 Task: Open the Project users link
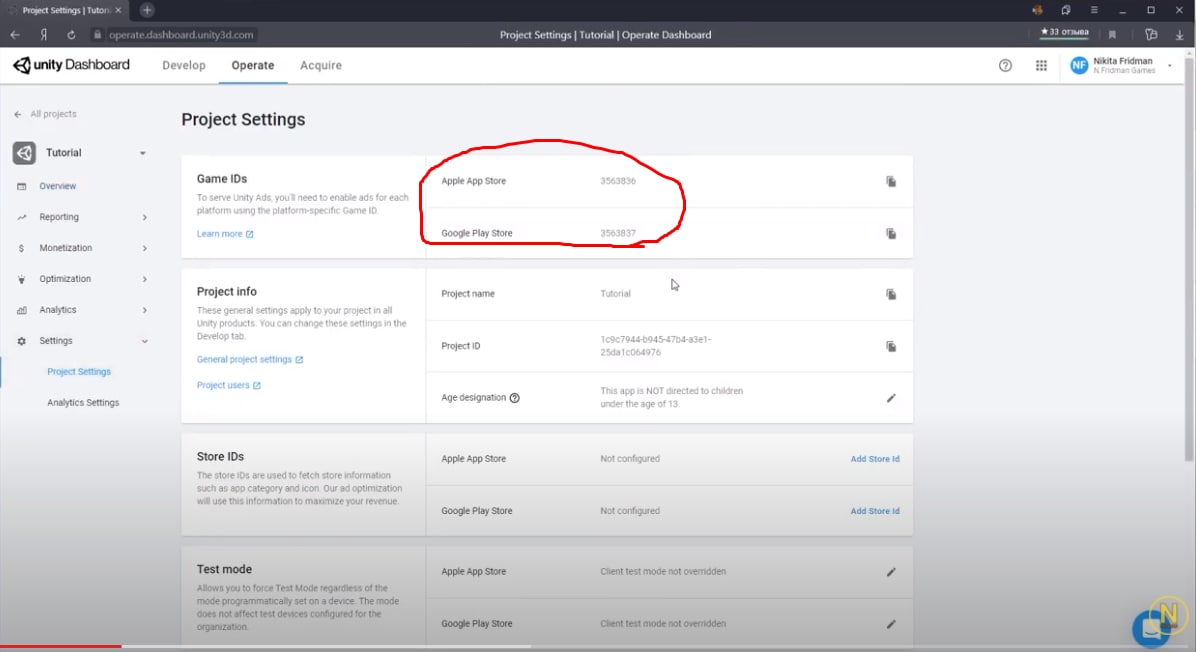(x=228, y=385)
